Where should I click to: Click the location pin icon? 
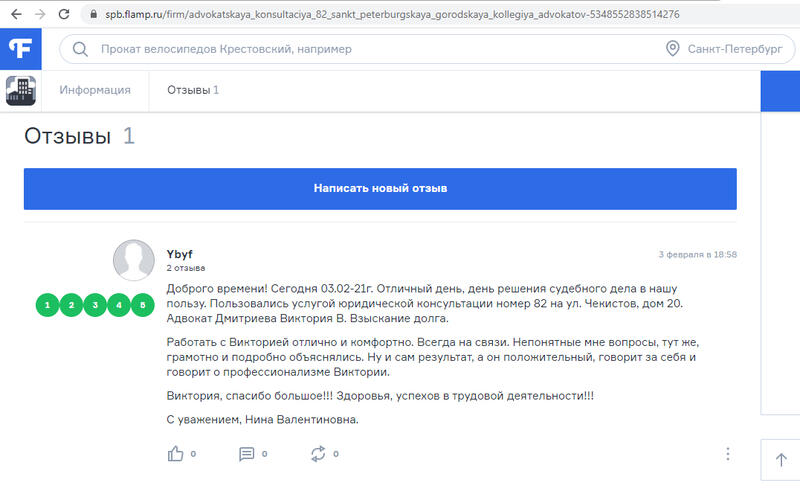click(x=672, y=50)
